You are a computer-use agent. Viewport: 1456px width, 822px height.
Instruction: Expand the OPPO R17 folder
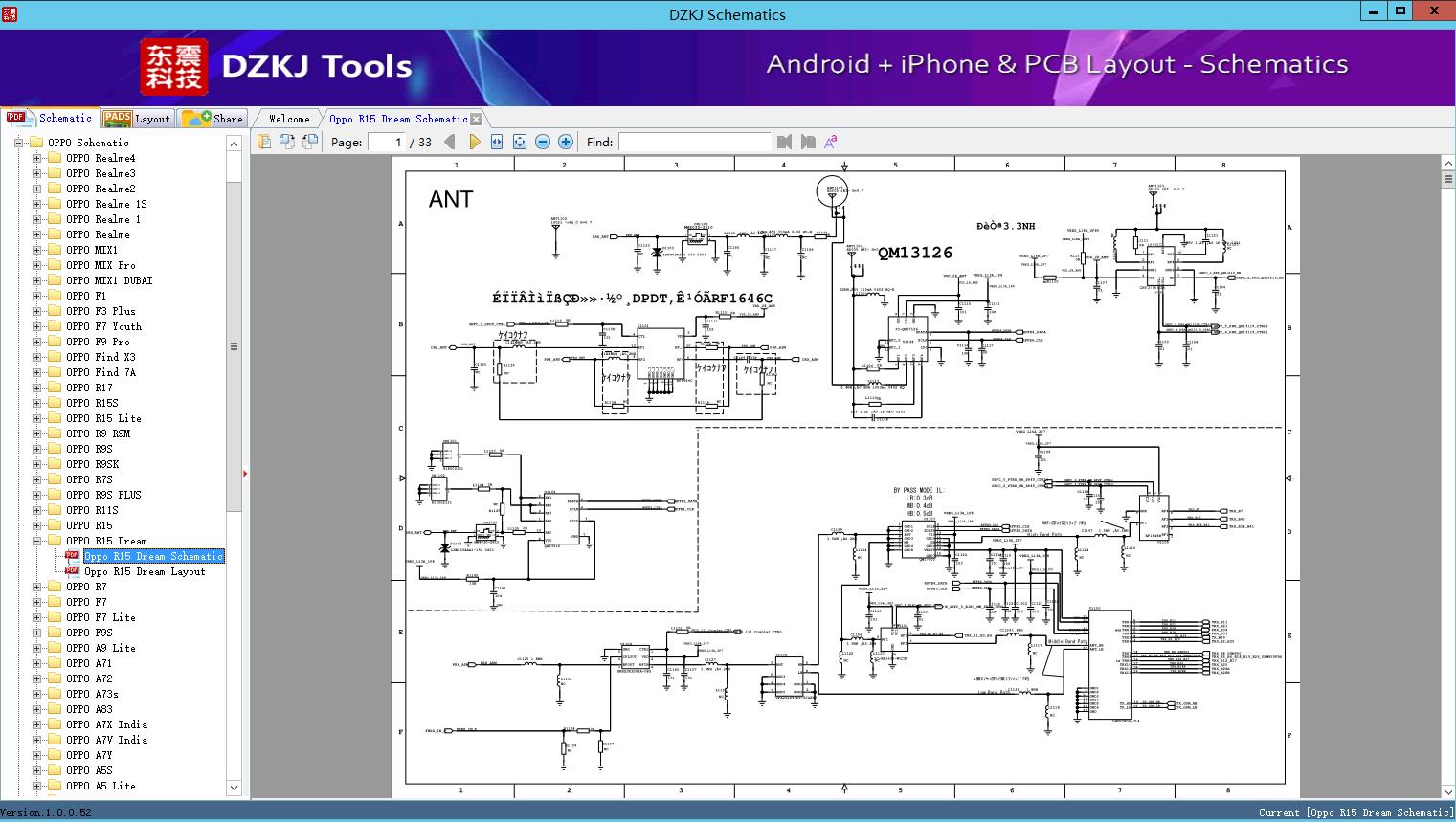click(37, 388)
